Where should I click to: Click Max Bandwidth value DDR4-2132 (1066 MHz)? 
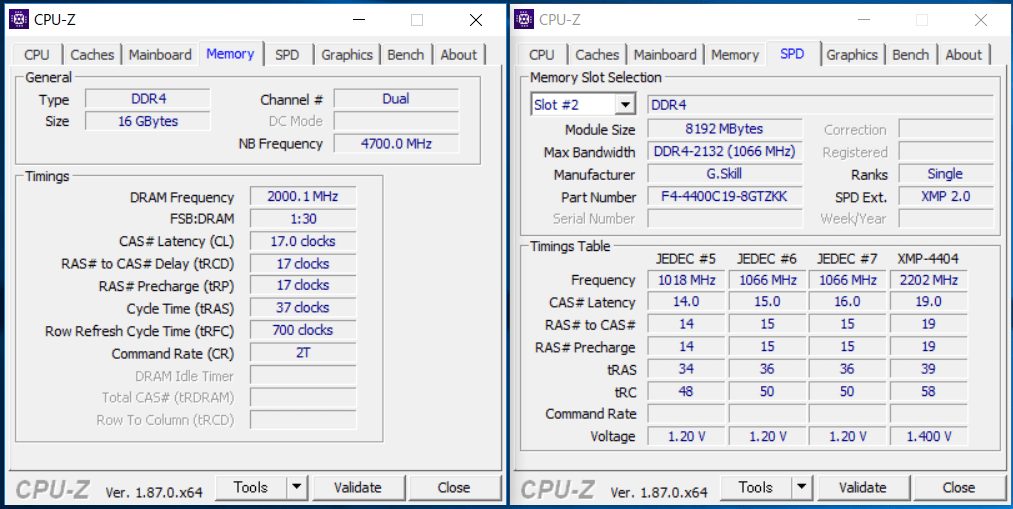[x=725, y=151]
